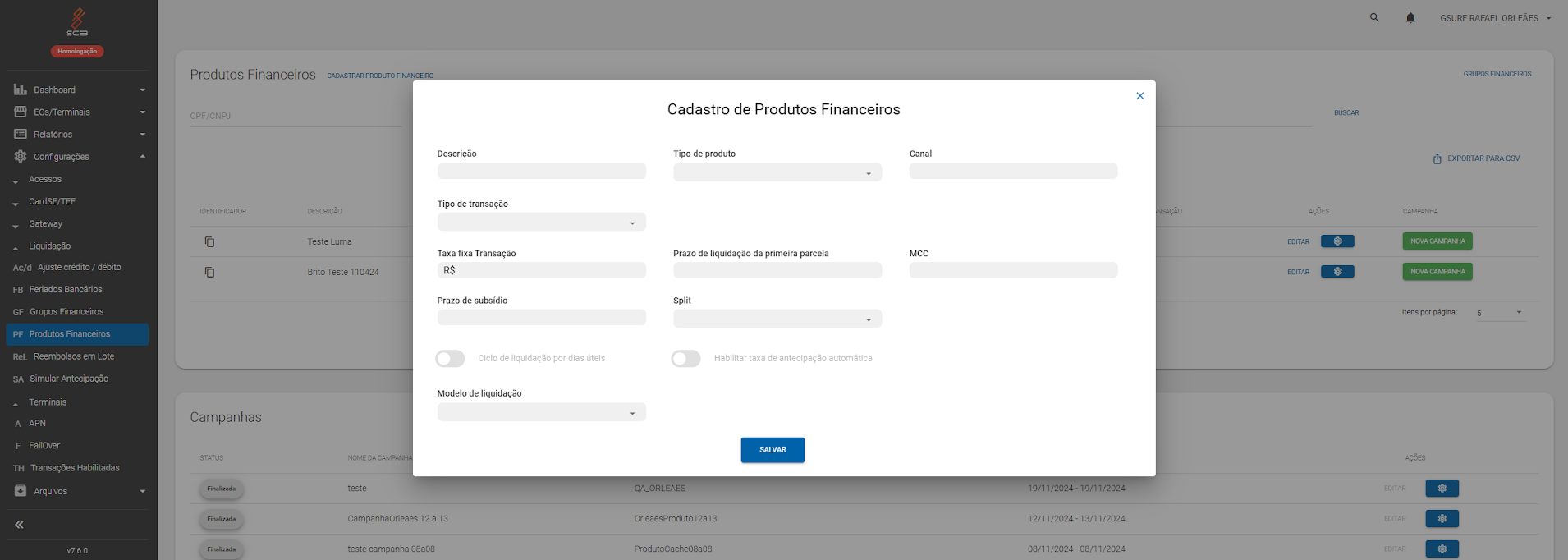Open Simular Antecipação menu item

tap(77, 379)
